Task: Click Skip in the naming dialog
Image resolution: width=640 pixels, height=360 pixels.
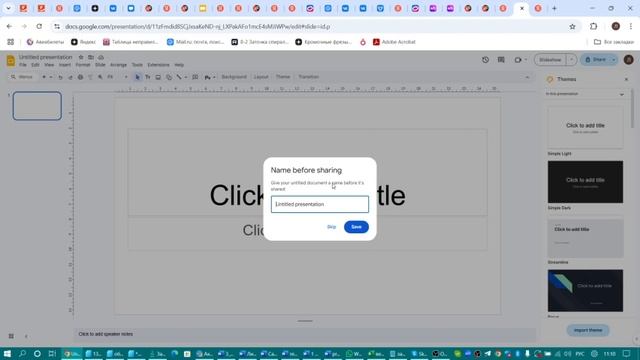Action: [x=331, y=227]
